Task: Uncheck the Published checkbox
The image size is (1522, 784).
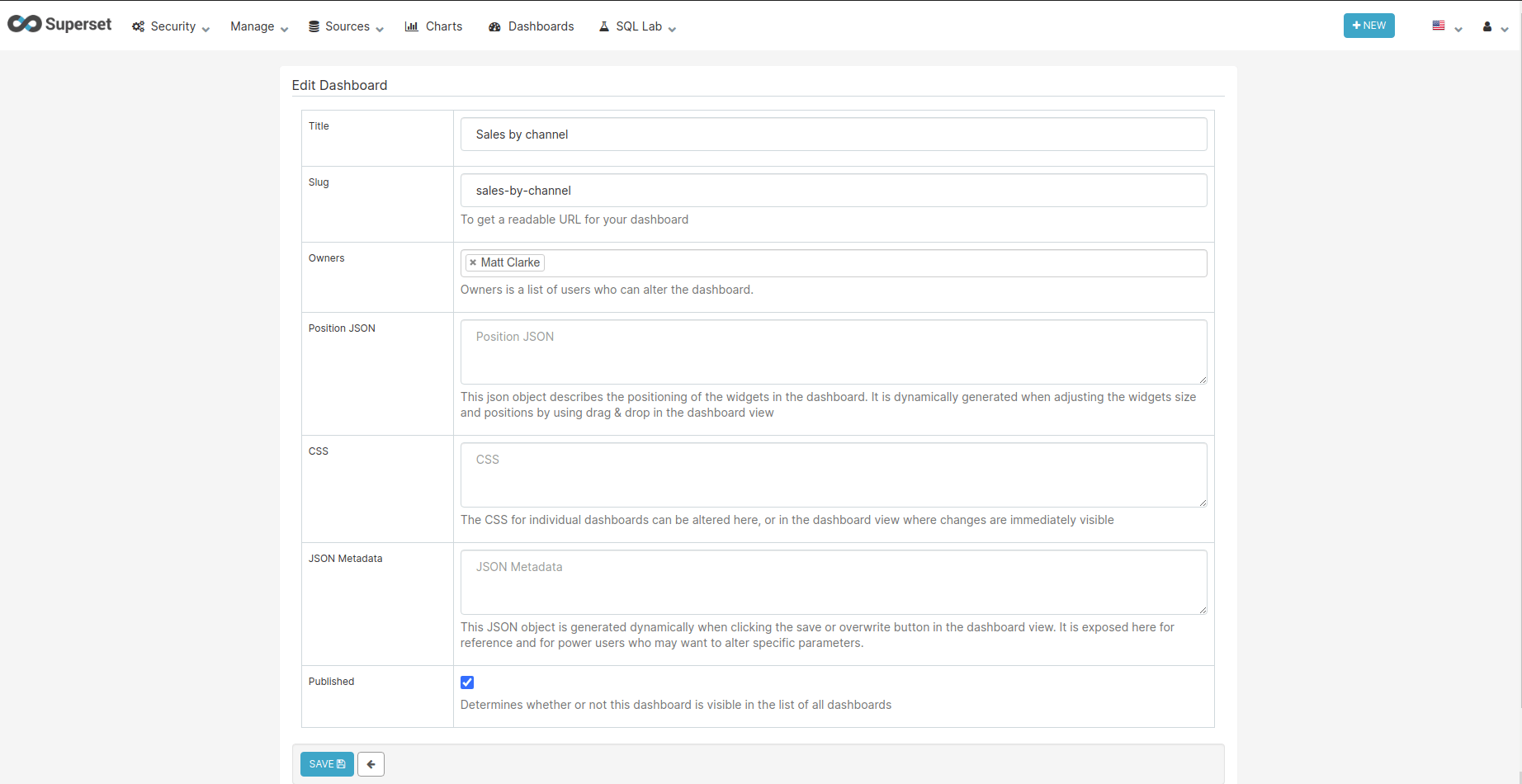Action: (x=467, y=682)
